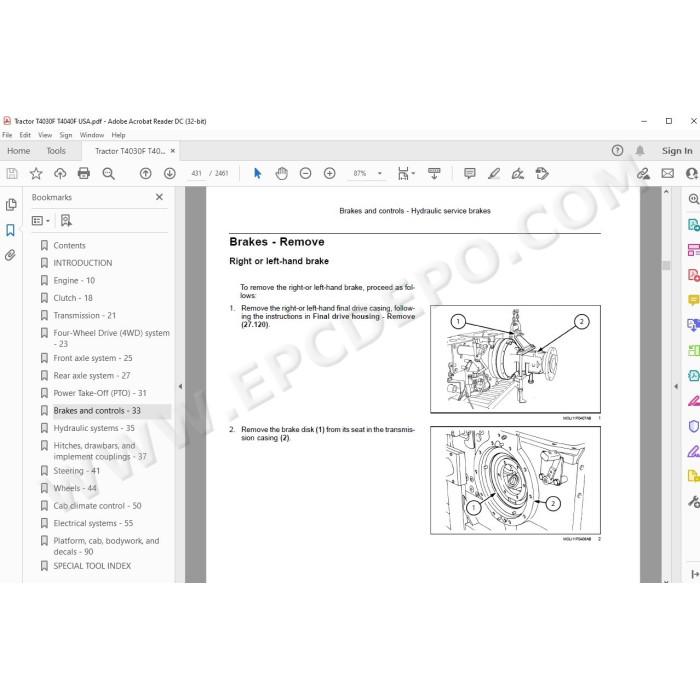
Task: Zoom in with the plus icon
Action: (x=329, y=173)
